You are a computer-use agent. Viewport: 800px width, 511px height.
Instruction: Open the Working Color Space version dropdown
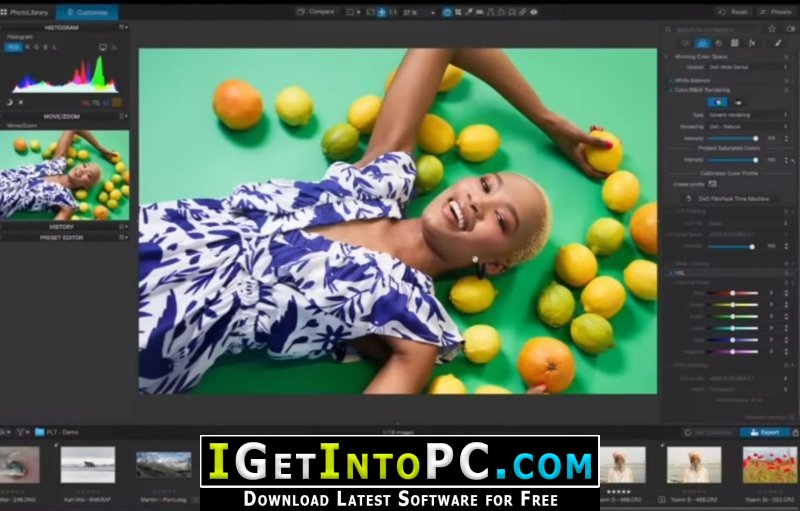(748, 67)
